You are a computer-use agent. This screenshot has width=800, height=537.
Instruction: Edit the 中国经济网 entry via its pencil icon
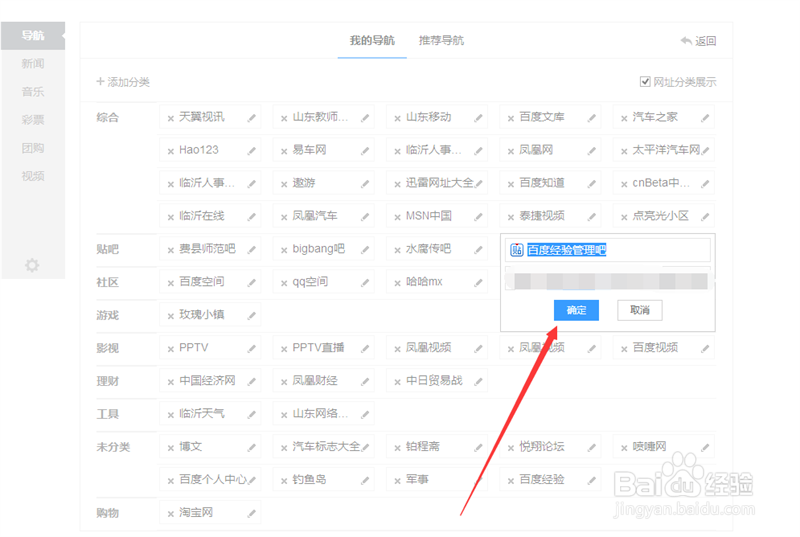[252, 381]
